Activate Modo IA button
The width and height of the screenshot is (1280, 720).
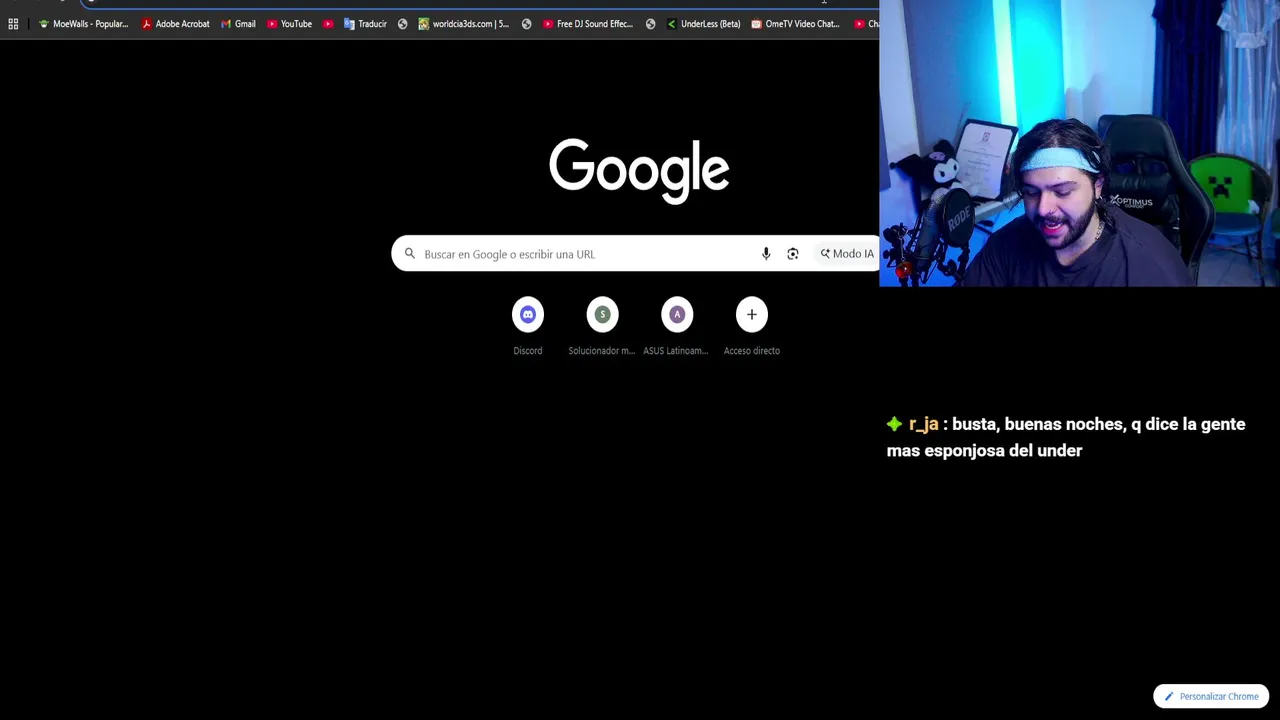pyautogui.click(x=847, y=254)
